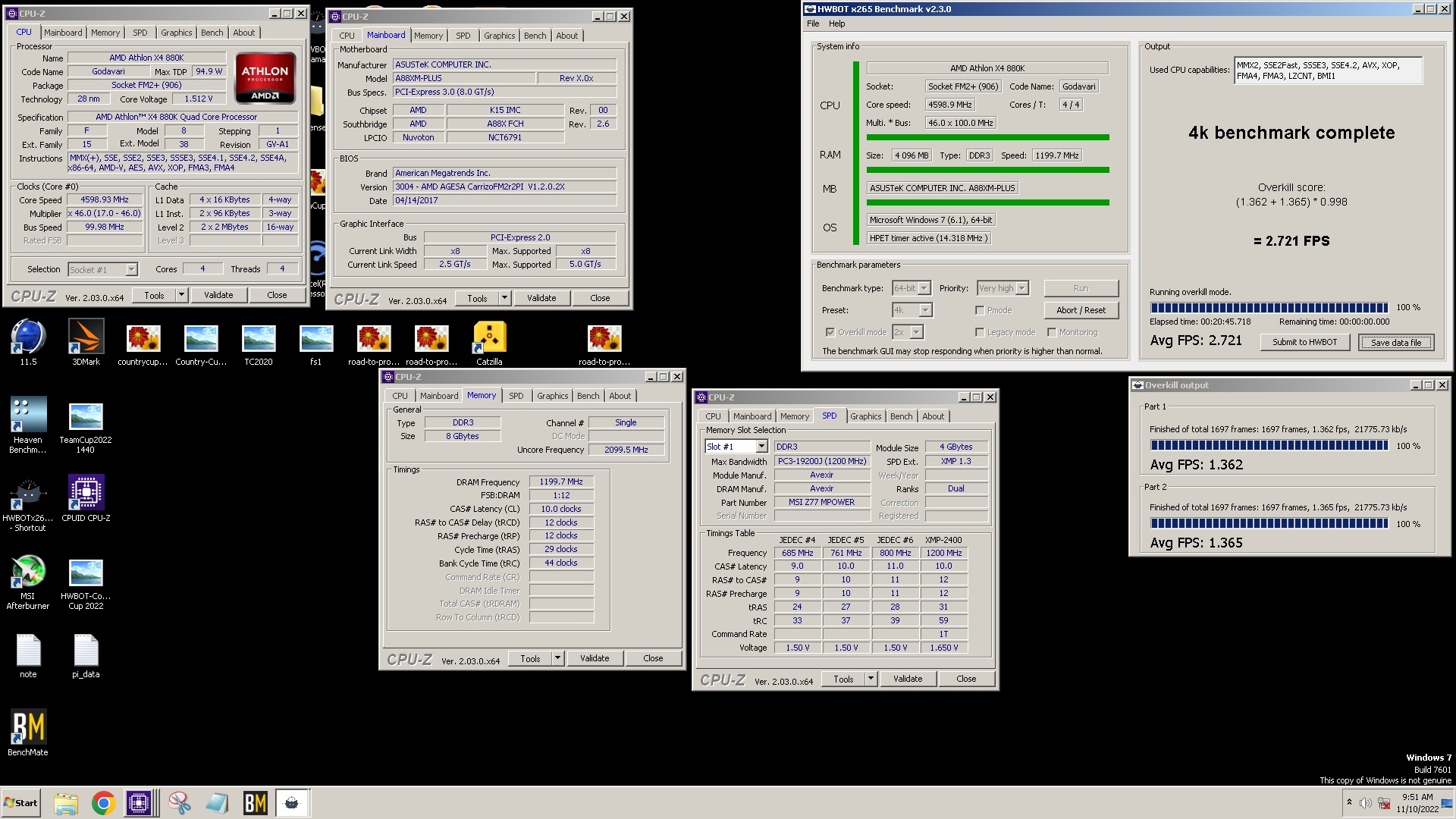Screen dimensions: 1456x819
Task: Open the 11.5 desktop shortcut
Action: [x=28, y=343]
